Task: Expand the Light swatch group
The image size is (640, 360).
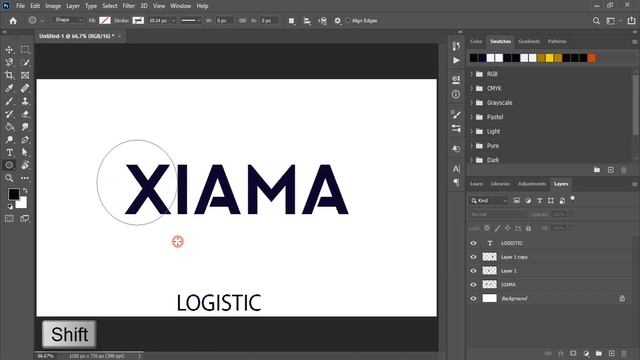Action: [x=471, y=131]
